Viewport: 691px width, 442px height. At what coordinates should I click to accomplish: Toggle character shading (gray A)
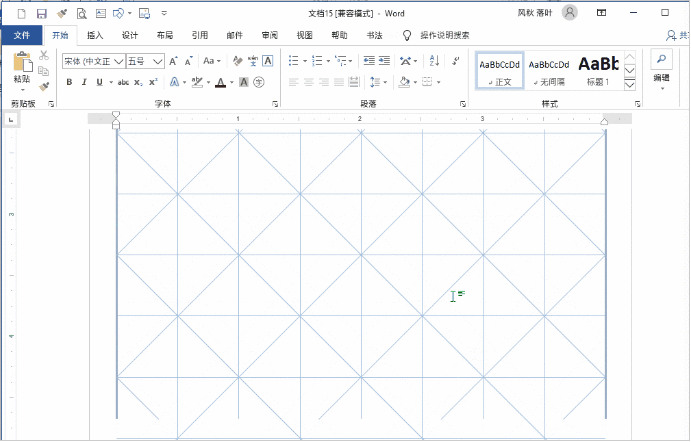coord(244,82)
